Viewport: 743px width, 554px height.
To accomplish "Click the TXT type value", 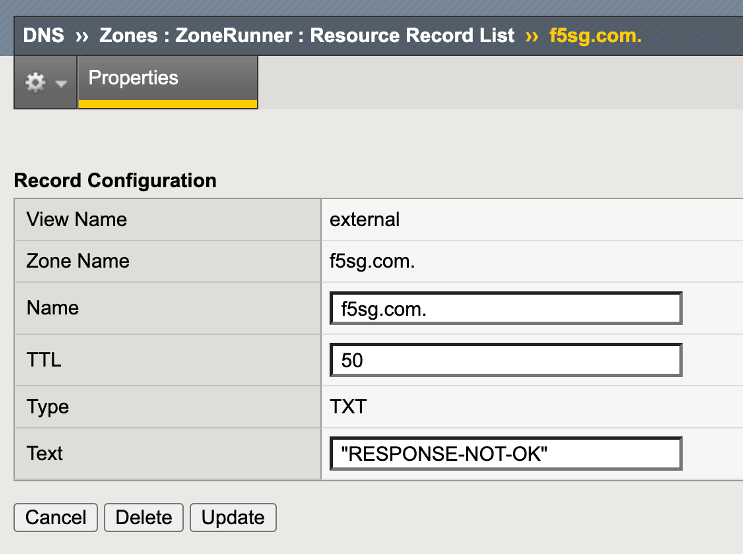I will tap(348, 407).
